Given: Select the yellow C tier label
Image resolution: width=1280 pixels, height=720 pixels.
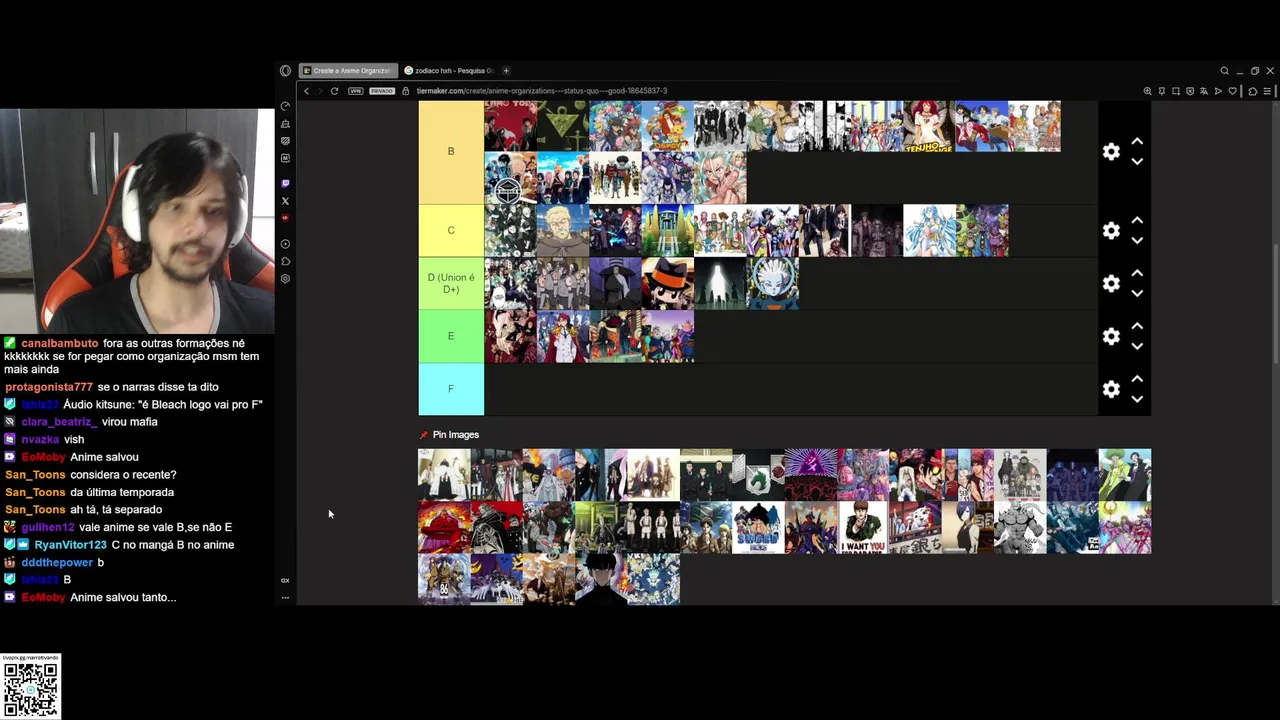Looking at the screenshot, I should [x=451, y=230].
